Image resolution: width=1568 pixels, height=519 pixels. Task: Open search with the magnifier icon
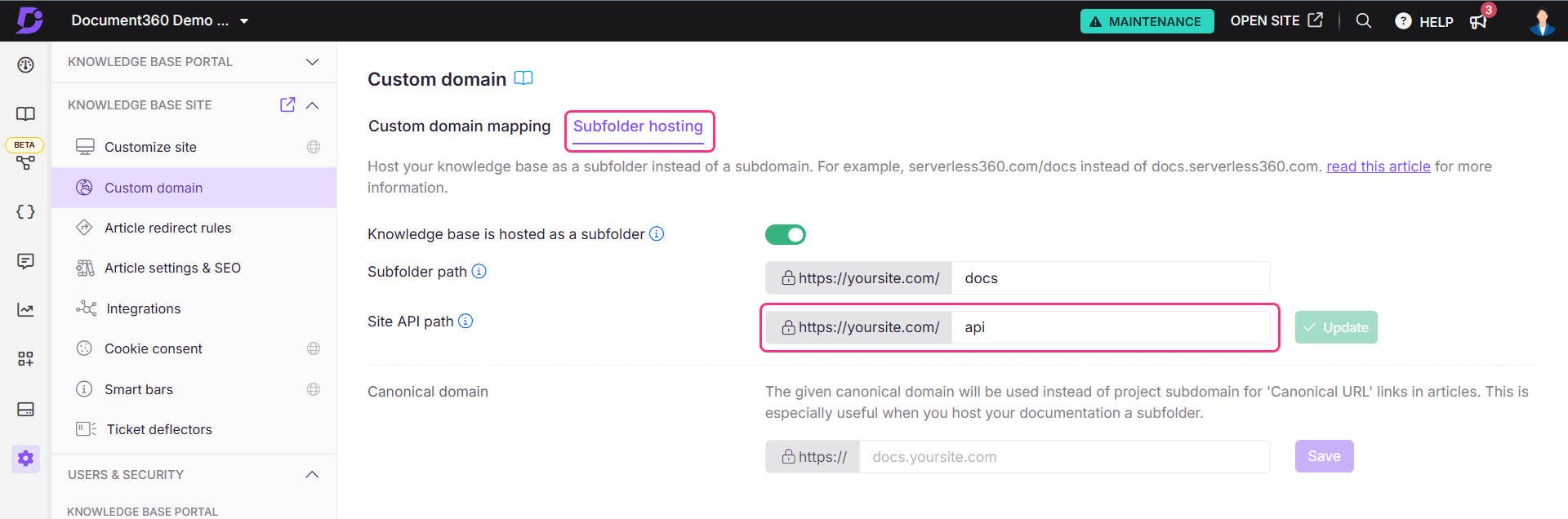1364,20
